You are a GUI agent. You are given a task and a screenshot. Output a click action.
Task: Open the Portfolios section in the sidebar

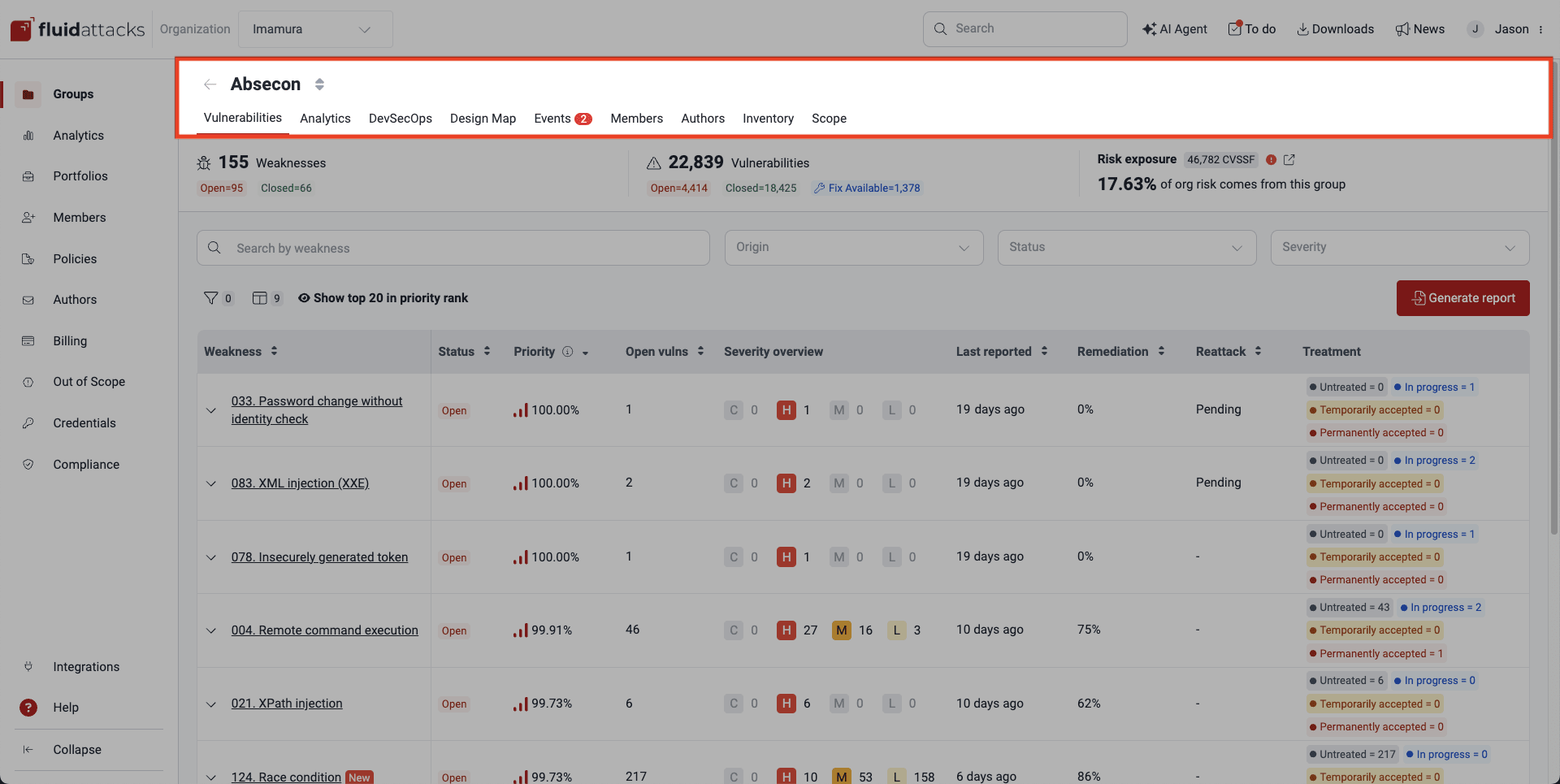80,176
